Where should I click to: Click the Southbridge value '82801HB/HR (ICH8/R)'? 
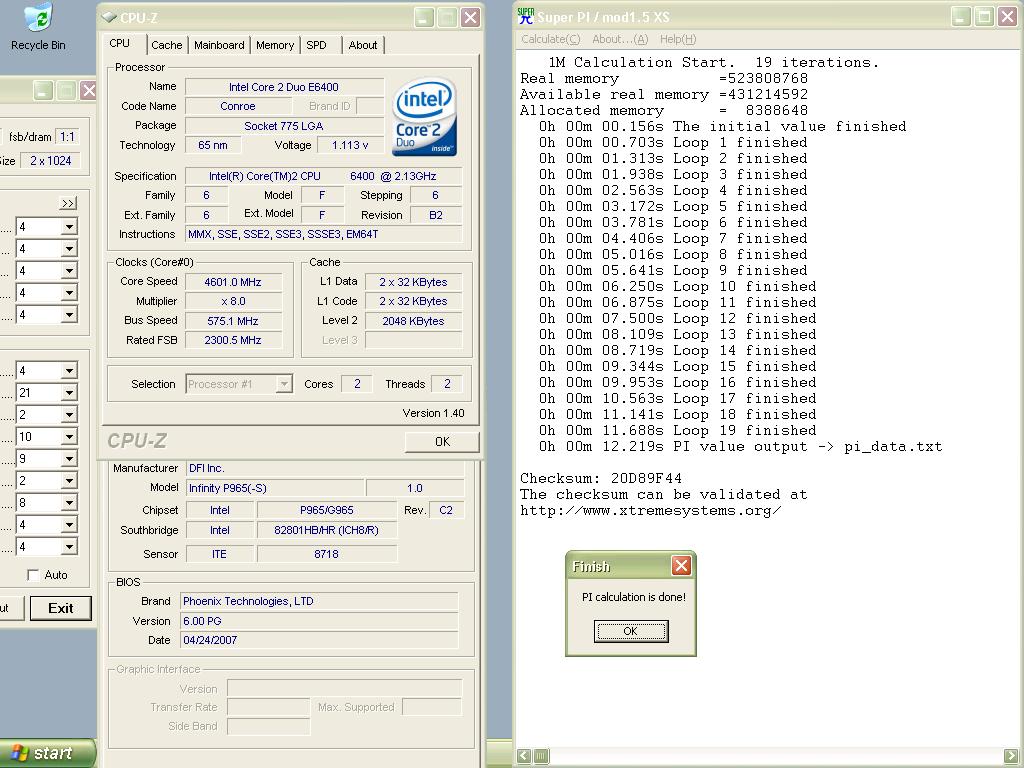327,530
